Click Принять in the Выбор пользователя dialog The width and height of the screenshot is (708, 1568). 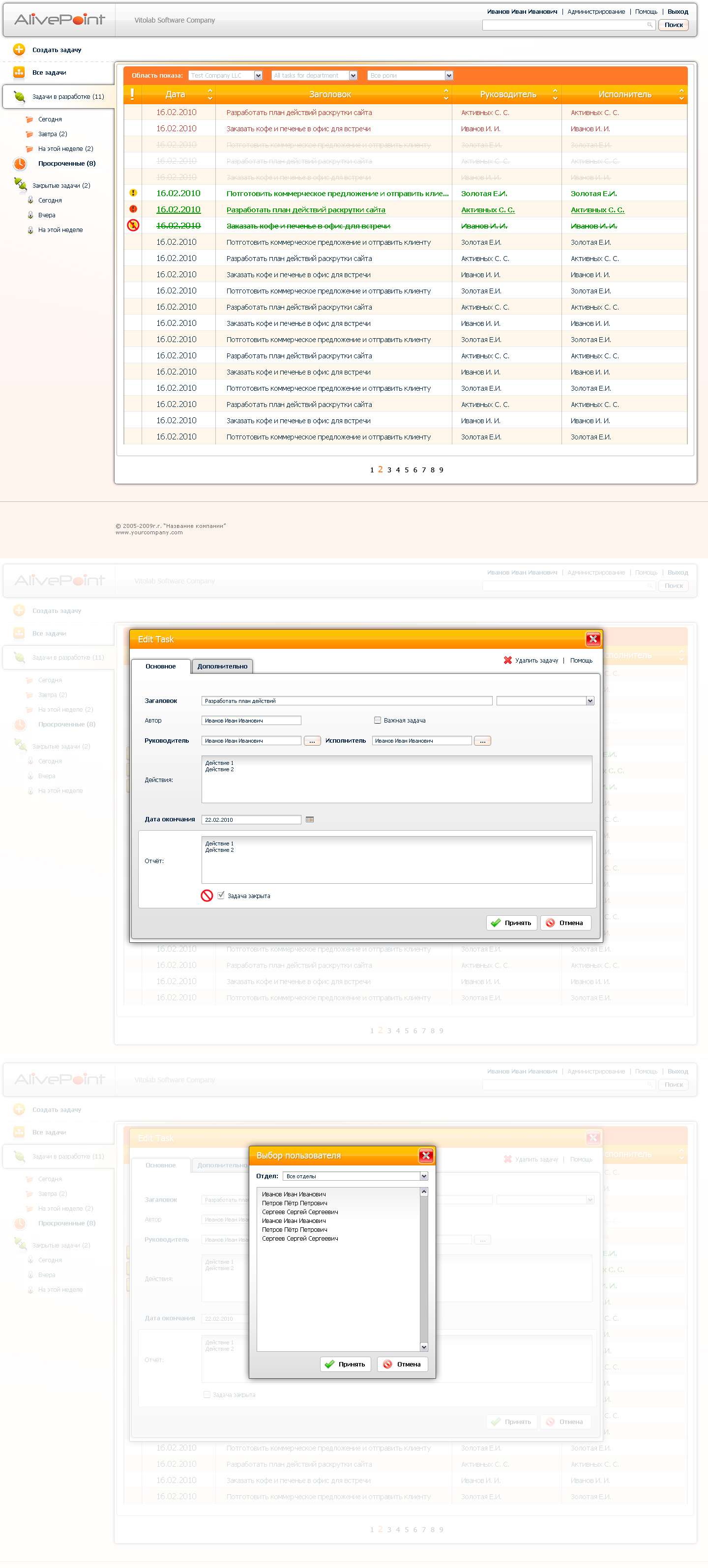pyautogui.click(x=345, y=1364)
